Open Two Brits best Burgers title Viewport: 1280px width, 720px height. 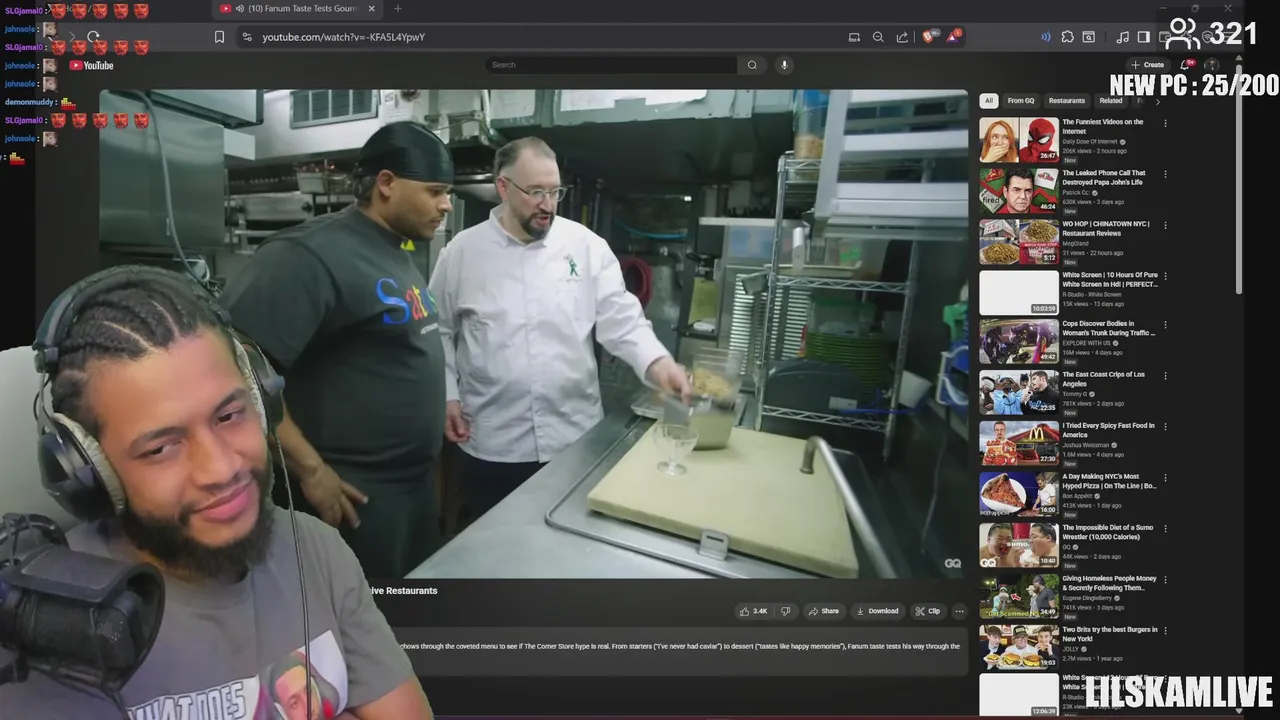[x=1110, y=634]
